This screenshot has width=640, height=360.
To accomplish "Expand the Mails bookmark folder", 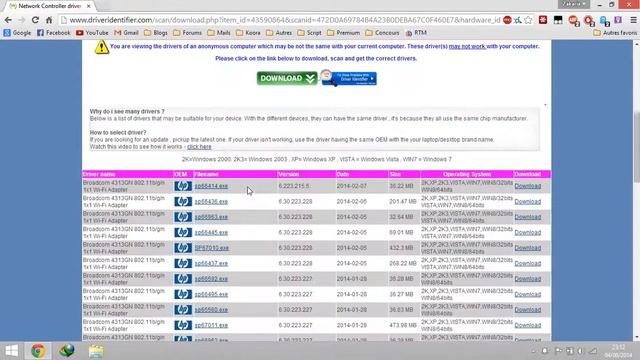I will (x=219, y=33).
